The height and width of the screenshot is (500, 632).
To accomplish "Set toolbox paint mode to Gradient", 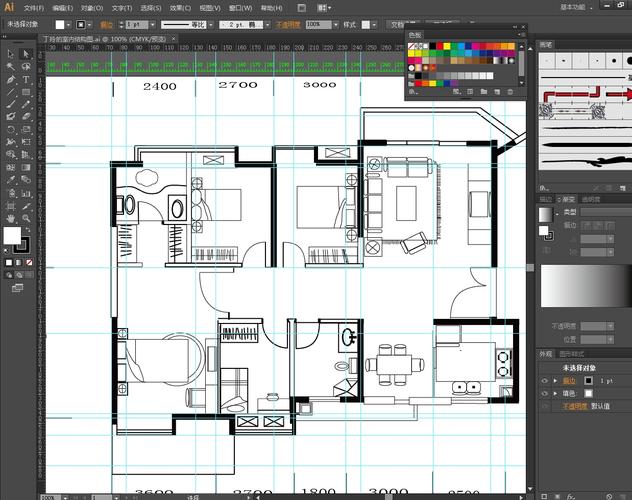I will [19, 263].
